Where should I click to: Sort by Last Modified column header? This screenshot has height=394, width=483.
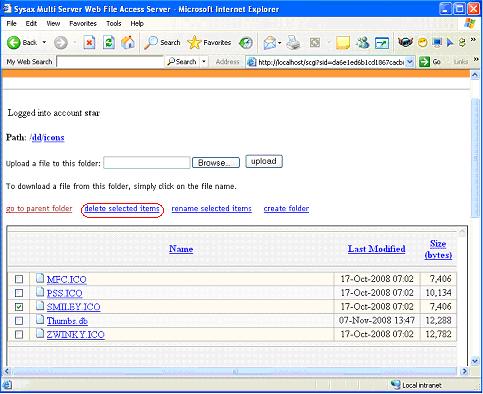coord(377,249)
